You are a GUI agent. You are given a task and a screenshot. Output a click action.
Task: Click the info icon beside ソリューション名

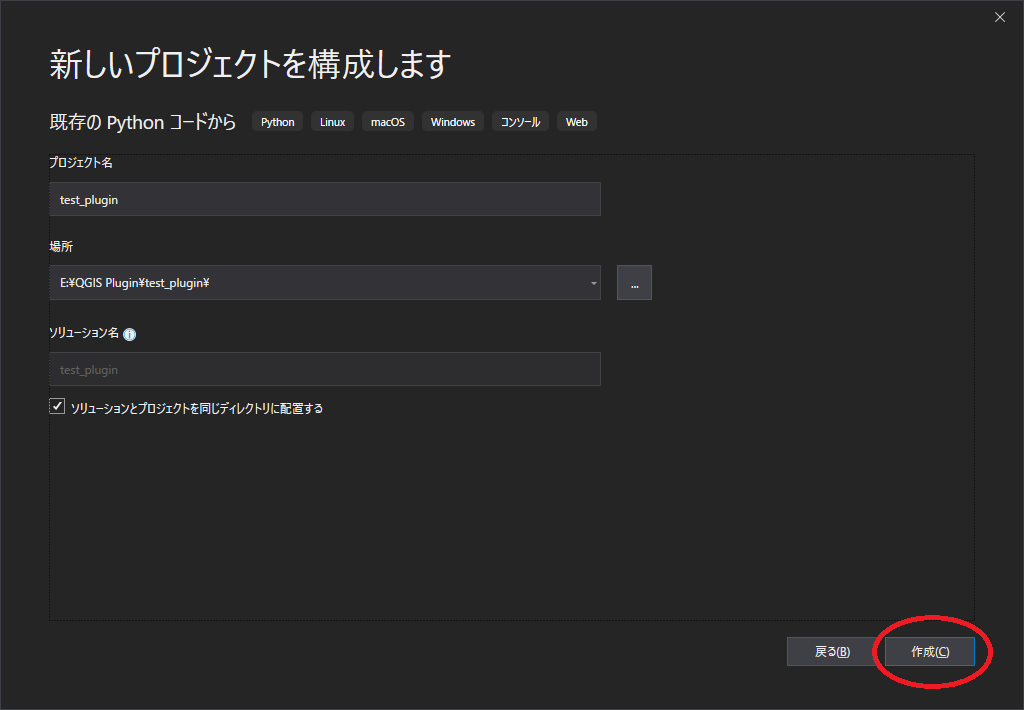point(129,335)
